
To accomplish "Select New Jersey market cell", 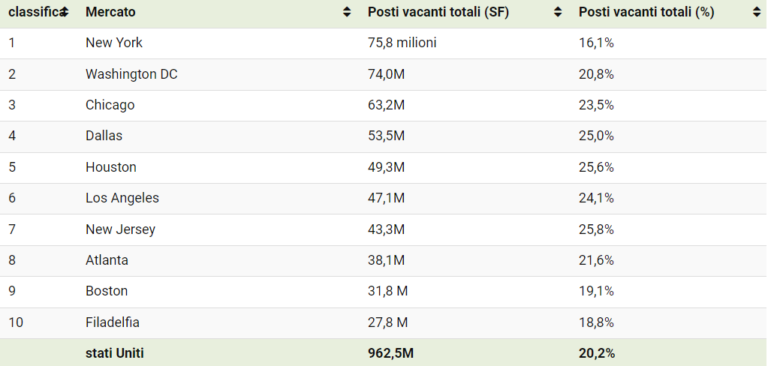I will click(120, 229).
